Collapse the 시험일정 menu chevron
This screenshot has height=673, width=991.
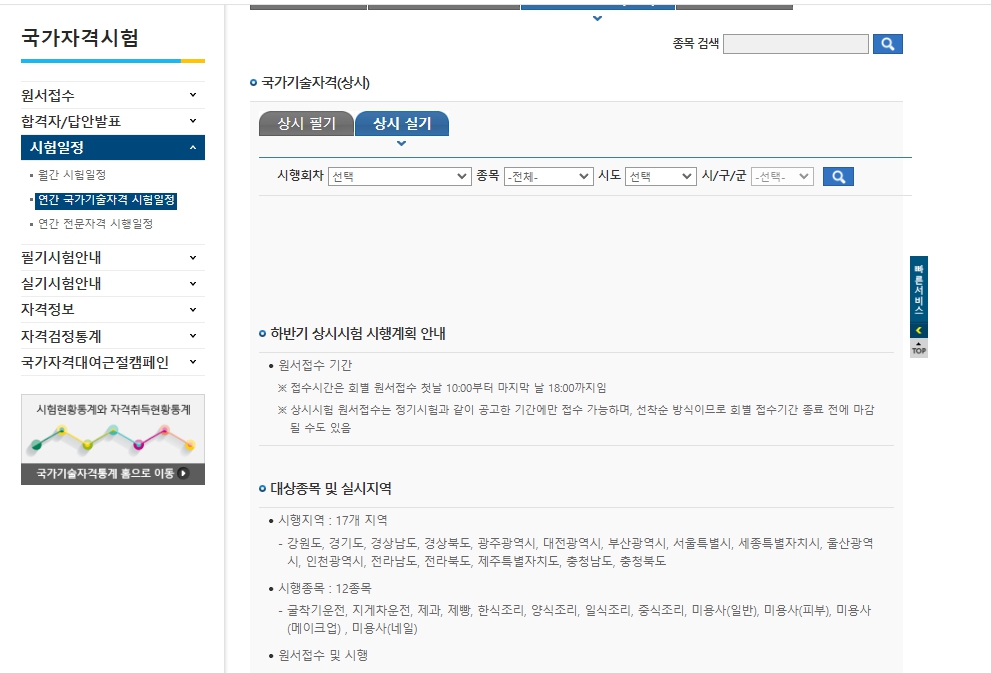pyautogui.click(x=193, y=147)
